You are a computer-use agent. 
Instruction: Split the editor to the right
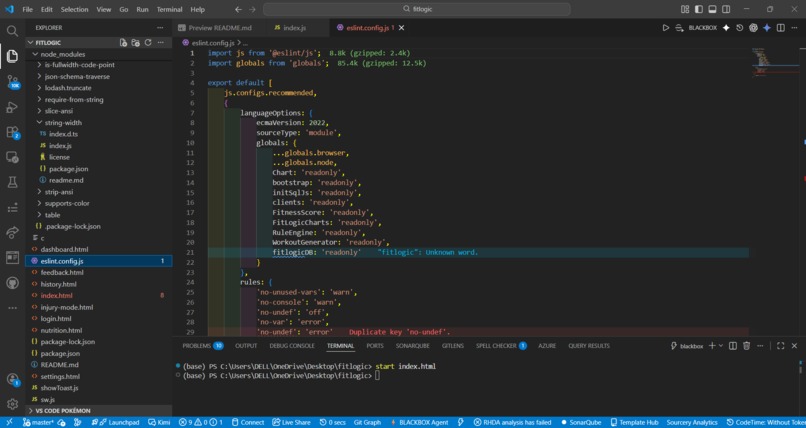pyautogui.click(x=781, y=28)
